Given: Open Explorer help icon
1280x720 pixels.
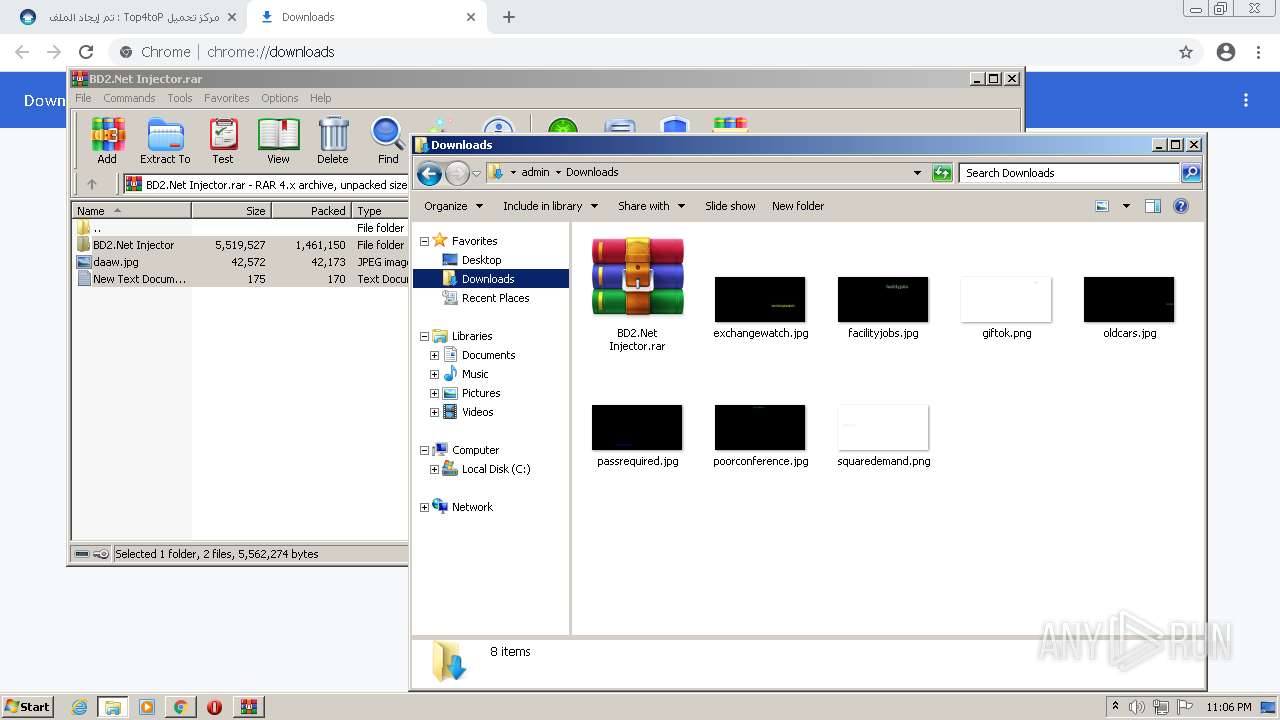Looking at the screenshot, I should tap(1181, 206).
